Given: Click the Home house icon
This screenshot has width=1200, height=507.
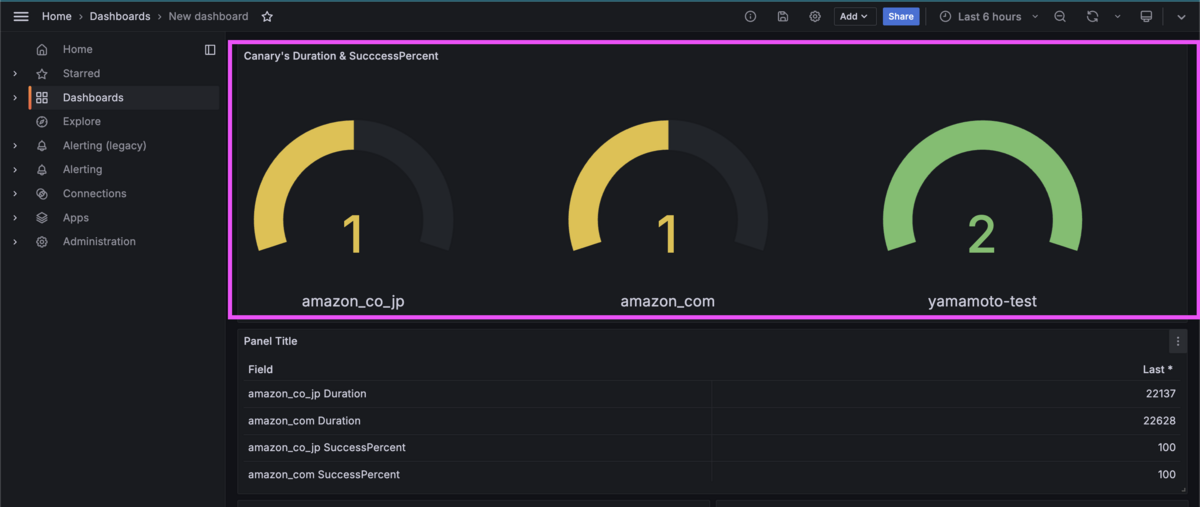Looking at the screenshot, I should 42,49.
